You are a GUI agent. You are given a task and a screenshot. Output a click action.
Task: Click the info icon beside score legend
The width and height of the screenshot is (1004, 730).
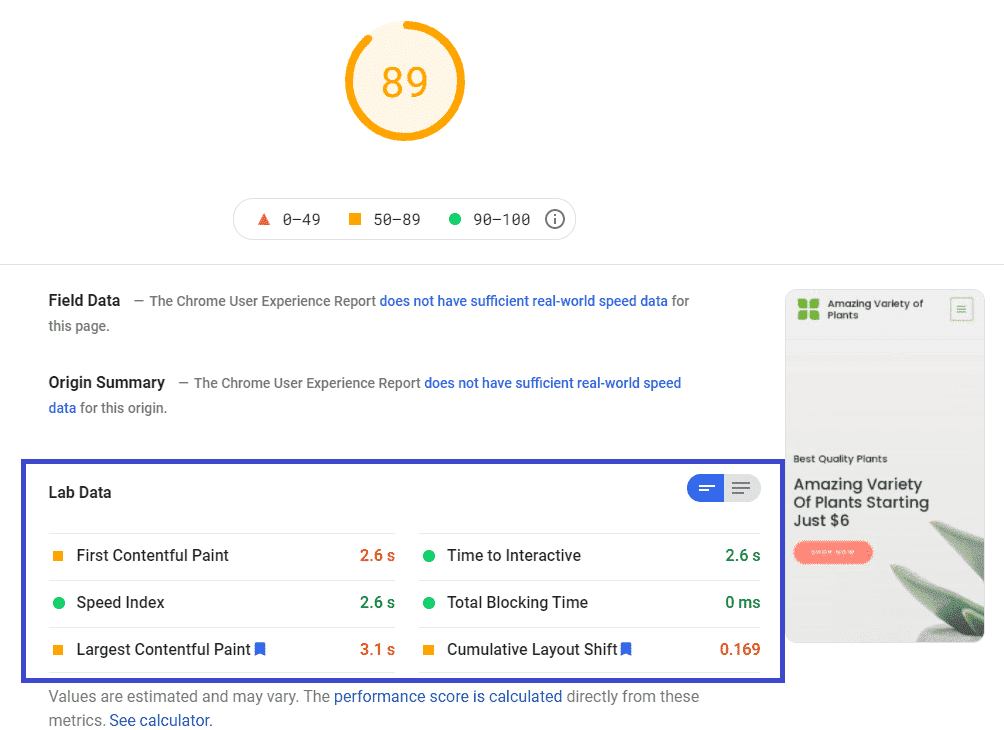pos(555,219)
